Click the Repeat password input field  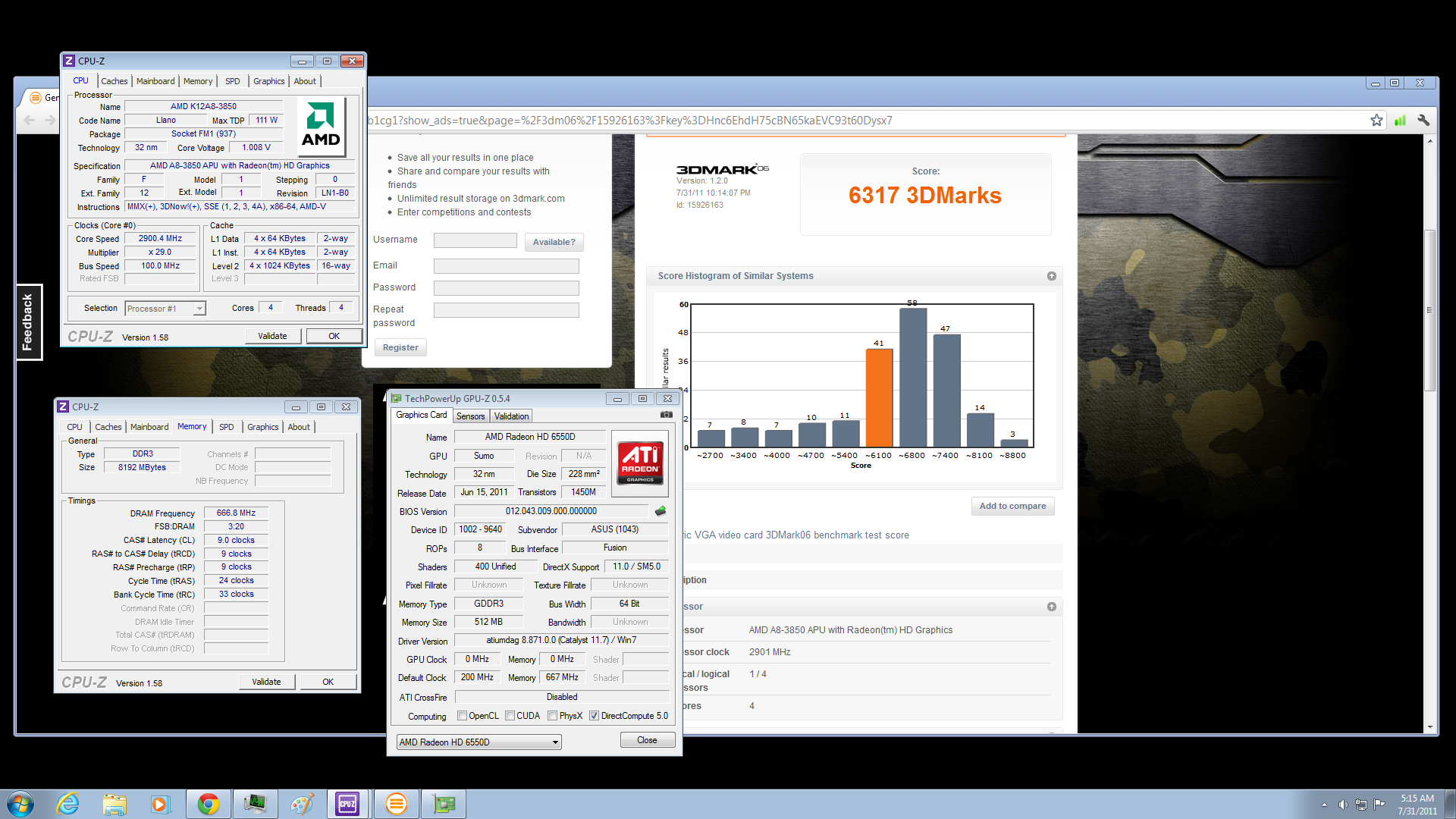tap(507, 310)
